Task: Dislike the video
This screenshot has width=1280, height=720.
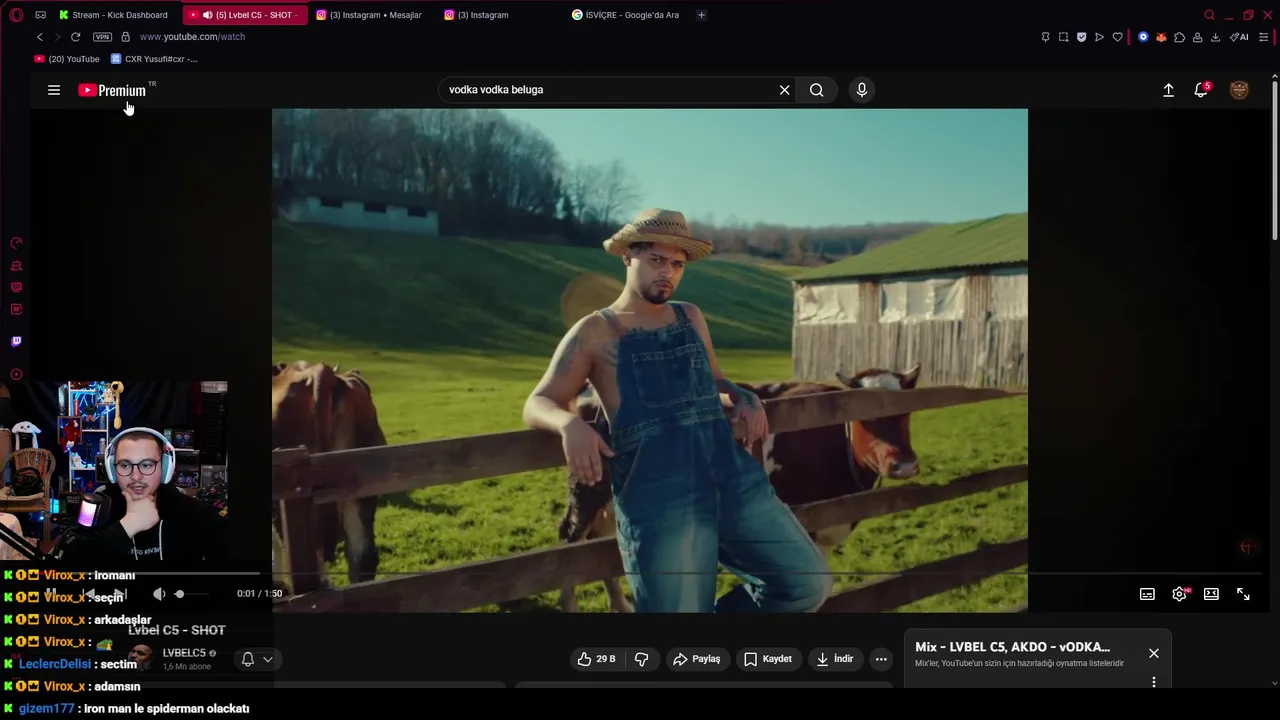Action: point(642,659)
